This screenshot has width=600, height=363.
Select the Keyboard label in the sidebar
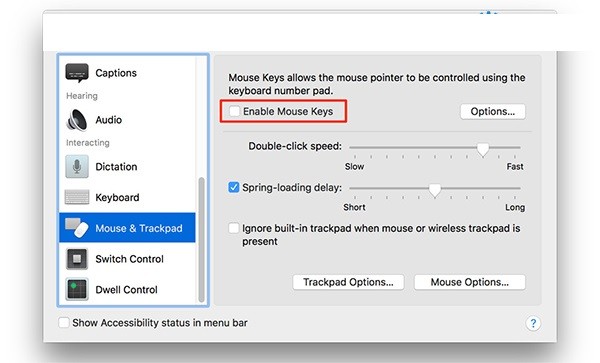pyautogui.click(x=117, y=197)
